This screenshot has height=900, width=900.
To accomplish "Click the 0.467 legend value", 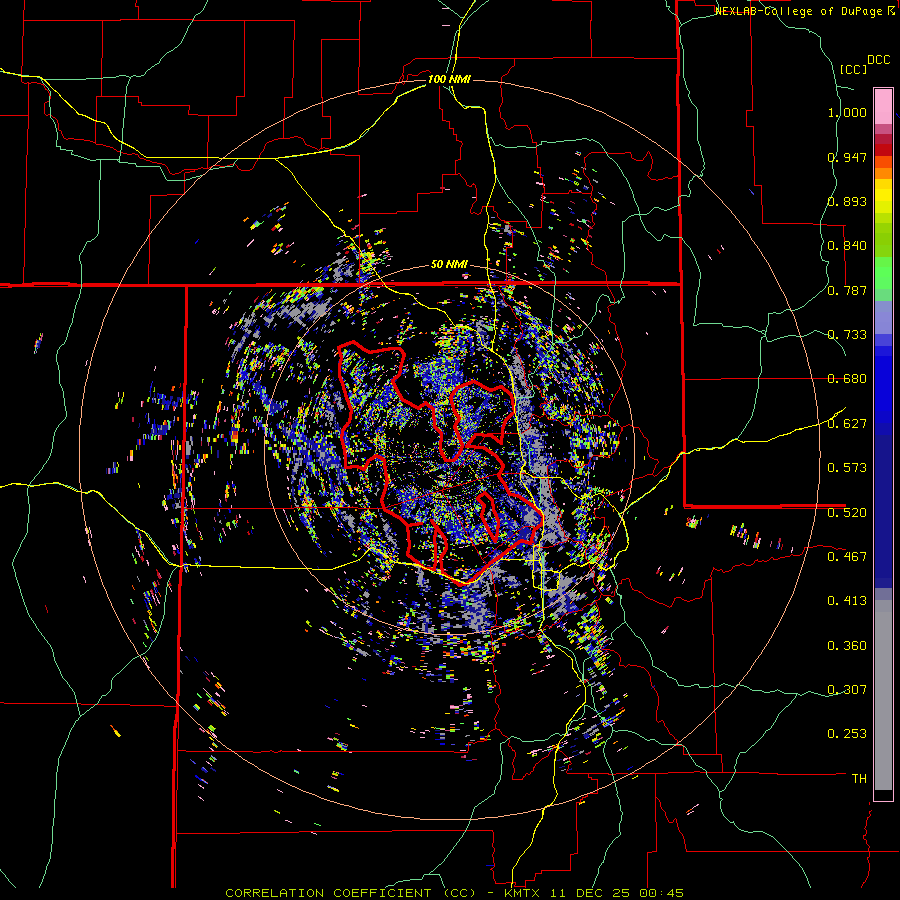I will 847,557.
